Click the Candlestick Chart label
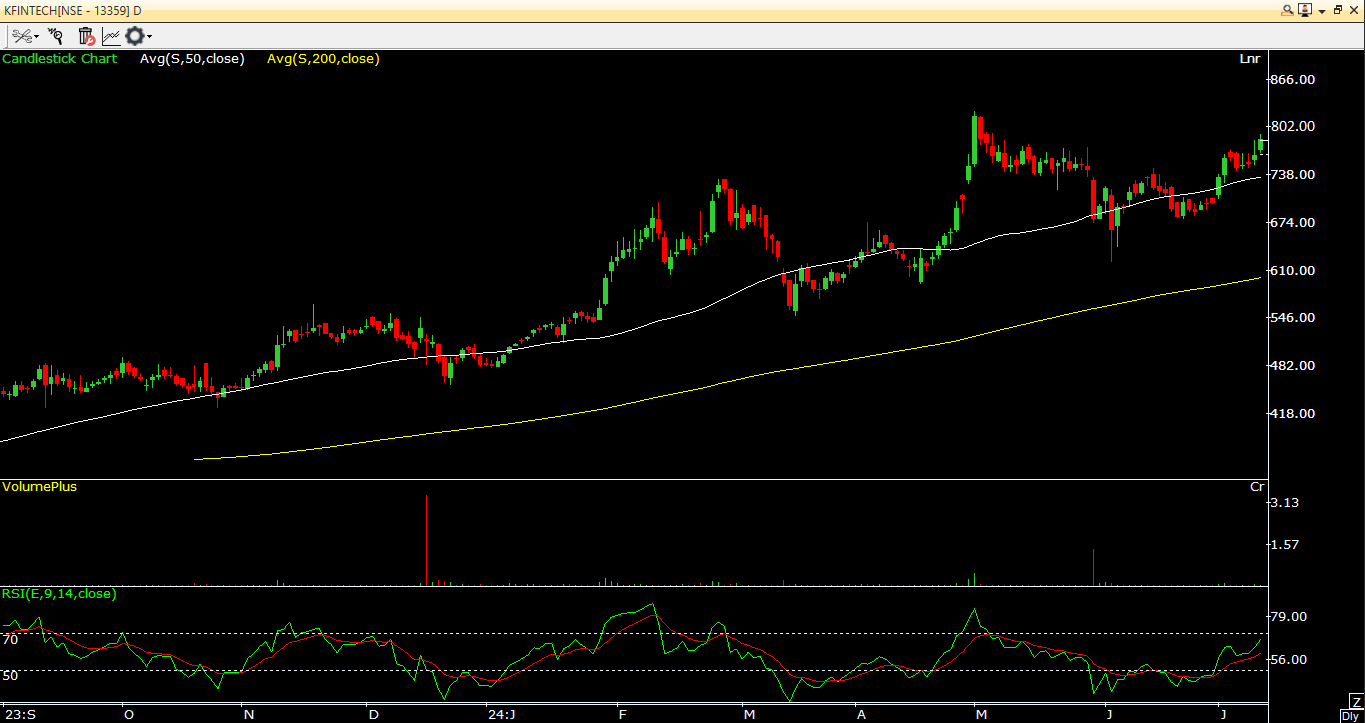The image size is (1365, 723). (60, 59)
